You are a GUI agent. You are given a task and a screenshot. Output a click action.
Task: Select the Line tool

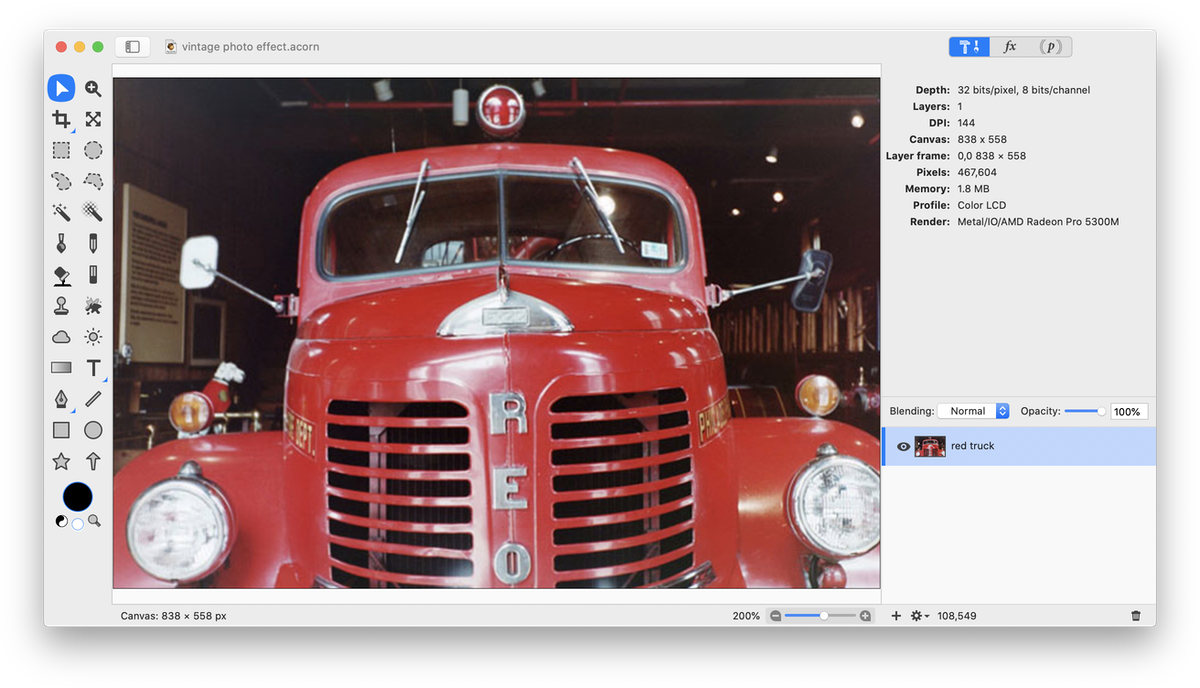coord(93,399)
